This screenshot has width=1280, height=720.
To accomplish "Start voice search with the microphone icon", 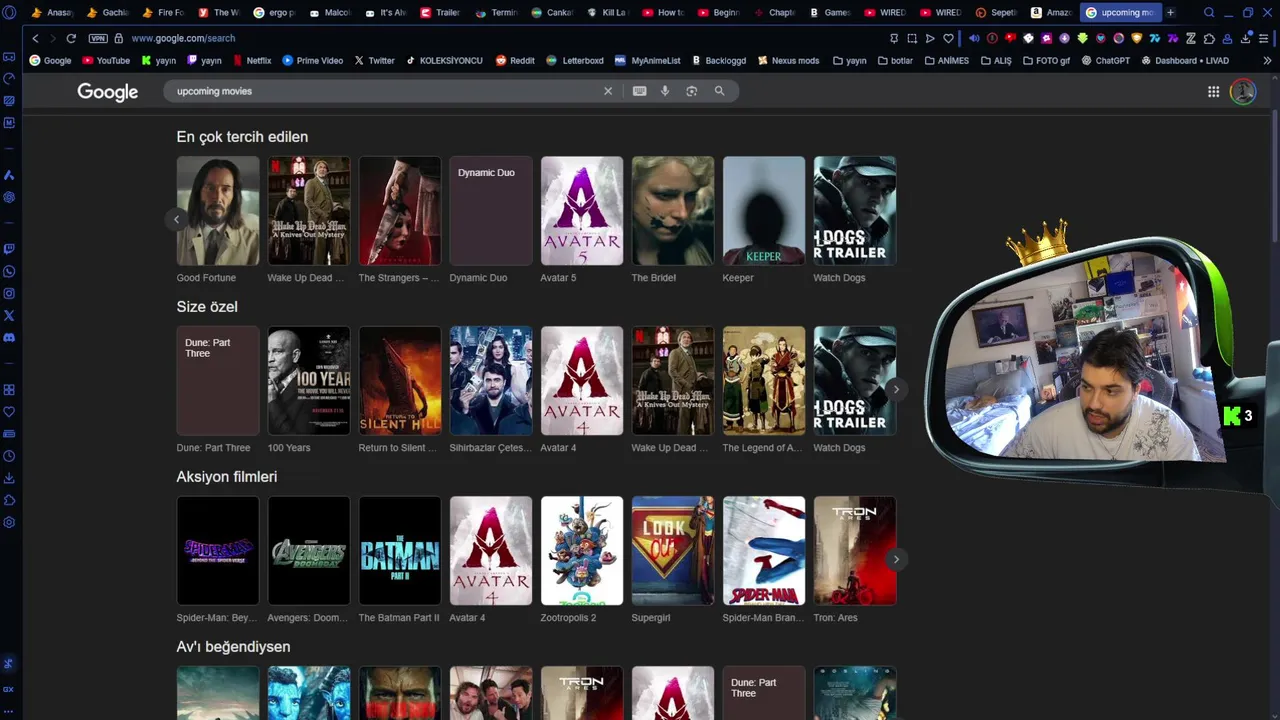I will click(x=665, y=91).
